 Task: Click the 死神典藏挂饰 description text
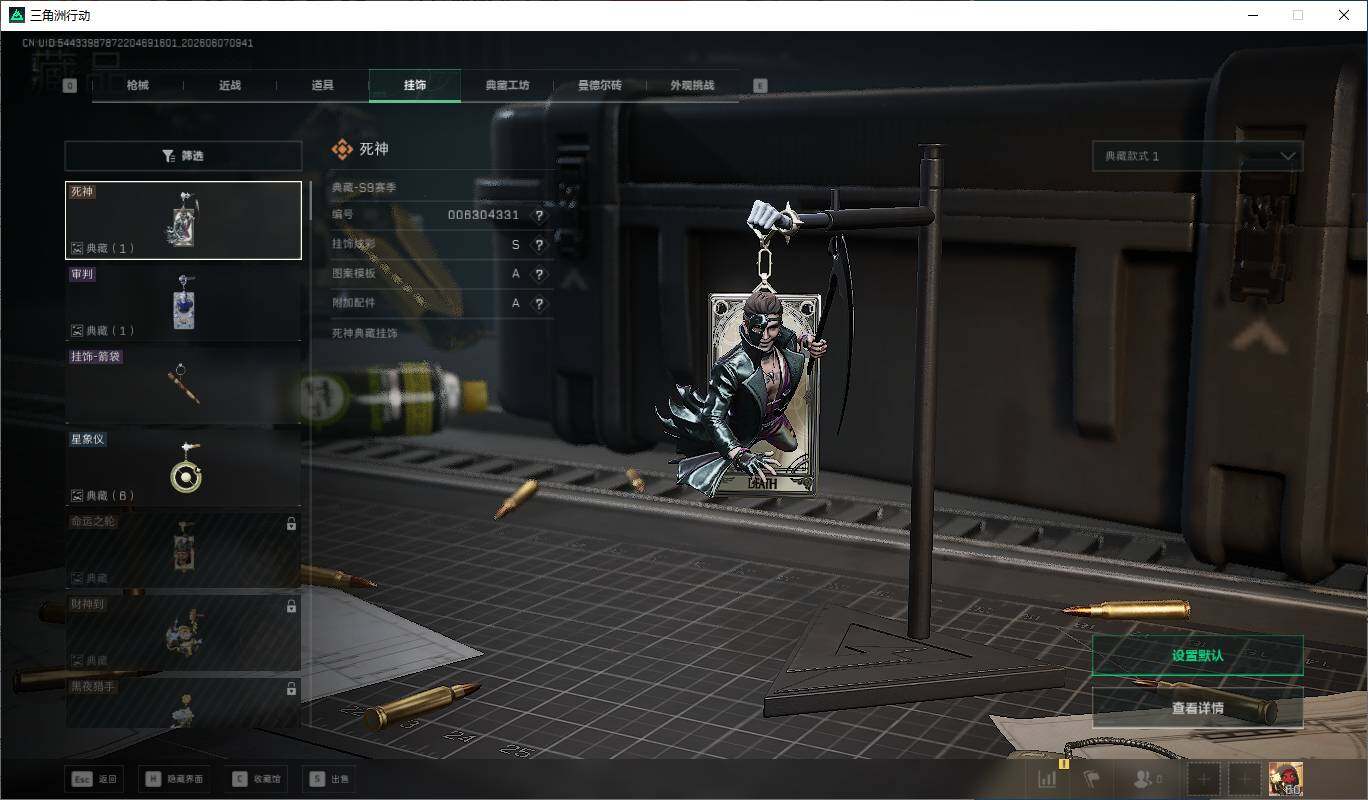tap(364, 332)
